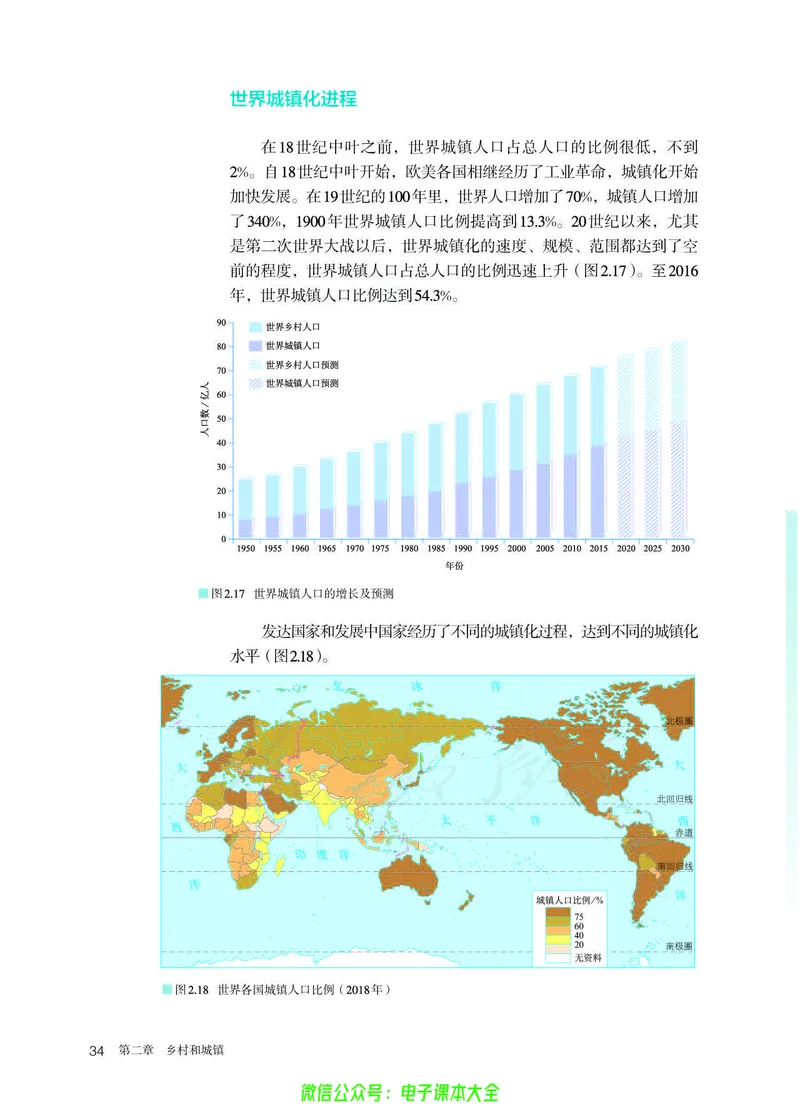The image size is (800, 1120).
Task: Click the figure 13.3% in the paragraph
Action: tap(539, 222)
